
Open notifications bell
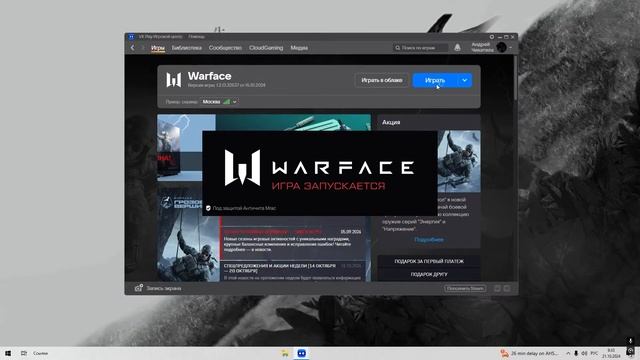pyautogui.click(x=458, y=47)
